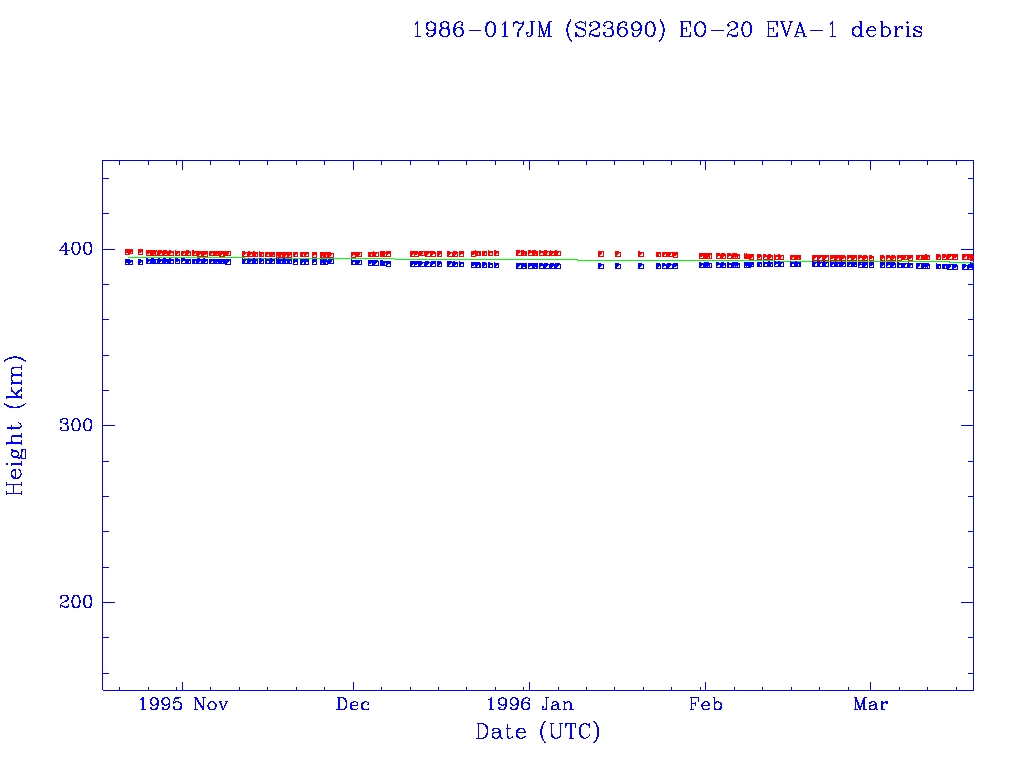Screen dimensions: 1024x768
Task: Pick the leftmost blue data marker
Action: (128, 262)
